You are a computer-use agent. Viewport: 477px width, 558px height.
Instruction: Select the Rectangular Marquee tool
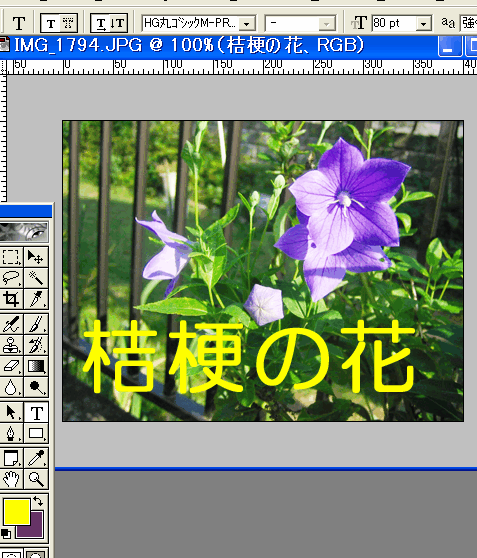coord(11,257)
